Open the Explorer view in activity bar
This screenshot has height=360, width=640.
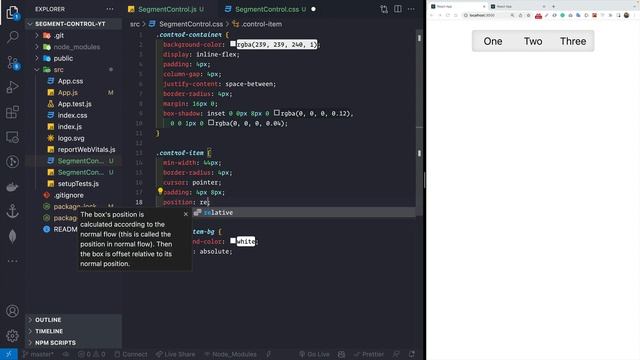(x=13, y=13)
